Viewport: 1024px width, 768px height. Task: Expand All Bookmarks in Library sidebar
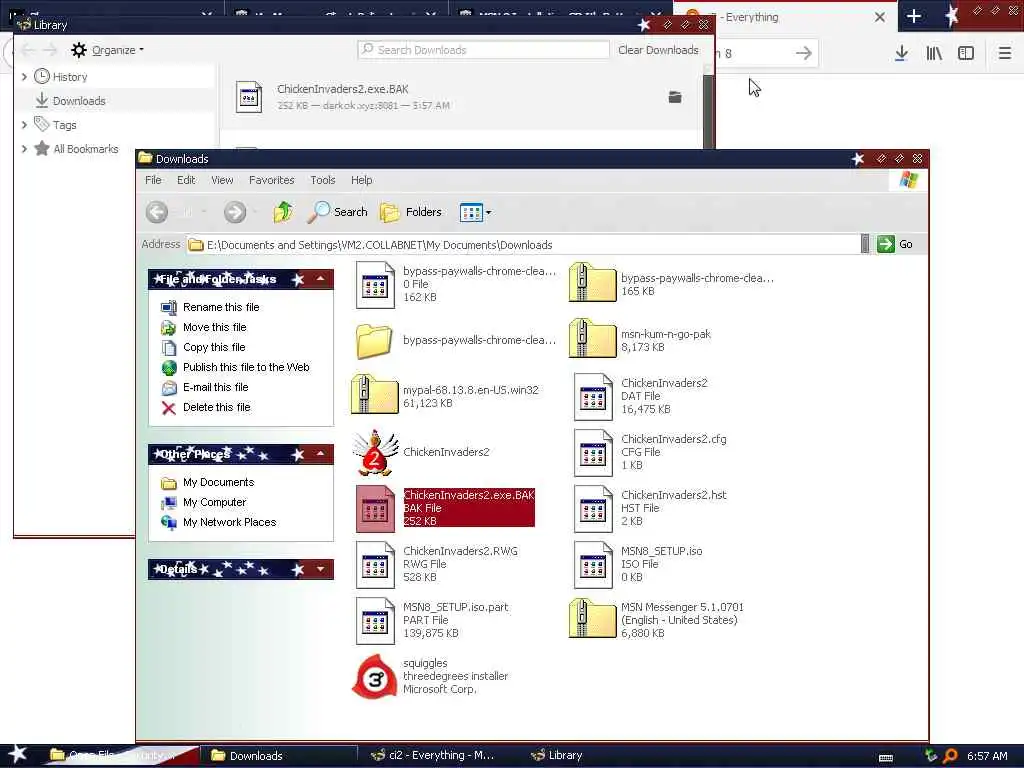(24, 149)
